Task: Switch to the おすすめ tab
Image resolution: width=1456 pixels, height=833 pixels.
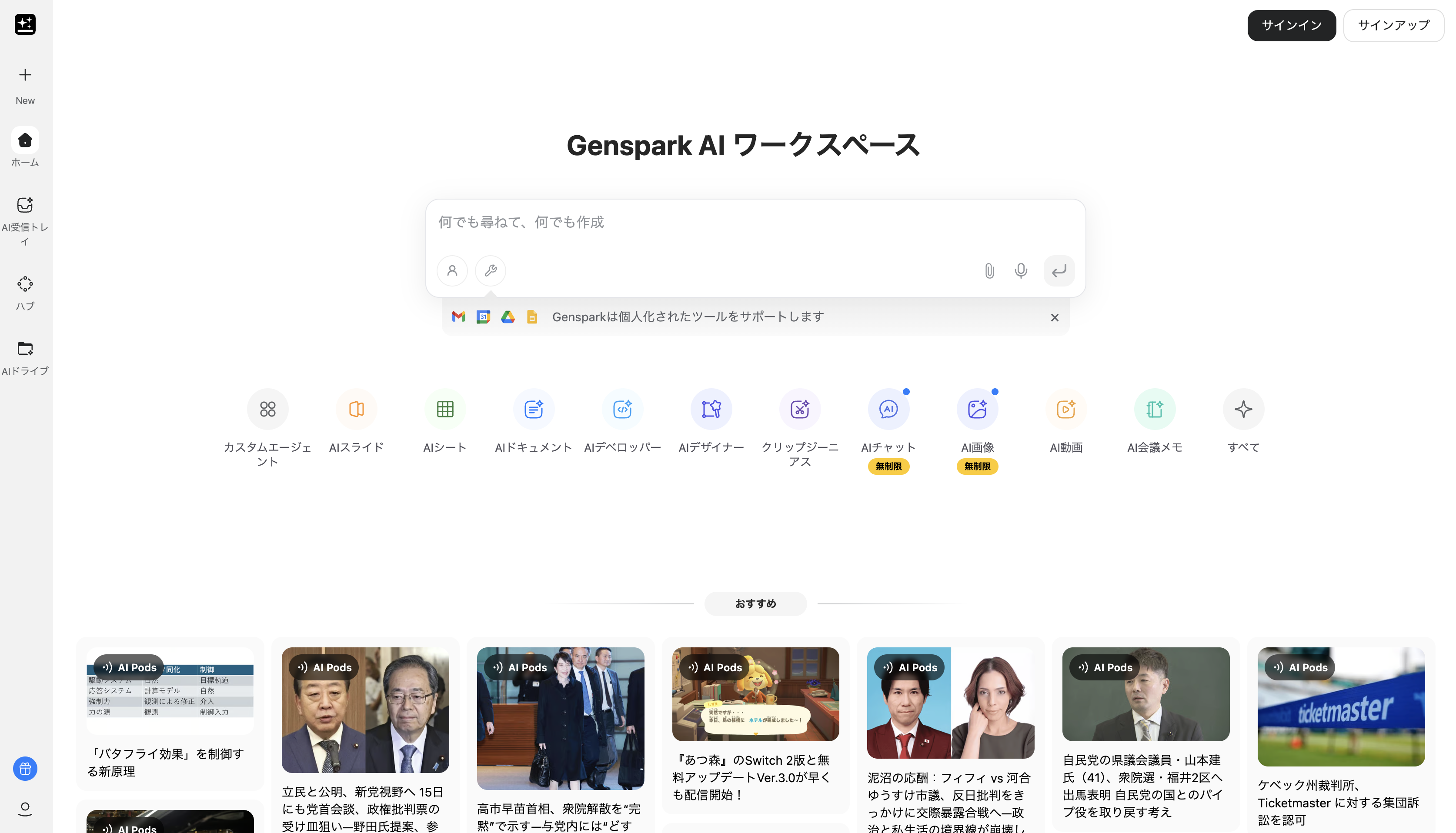Action: (755, 603)
